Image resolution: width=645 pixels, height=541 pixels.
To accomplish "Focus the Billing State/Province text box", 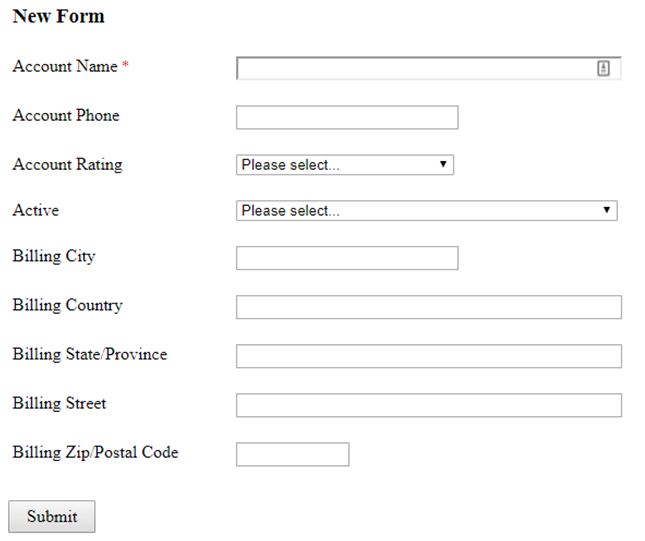I will point(429,356).
